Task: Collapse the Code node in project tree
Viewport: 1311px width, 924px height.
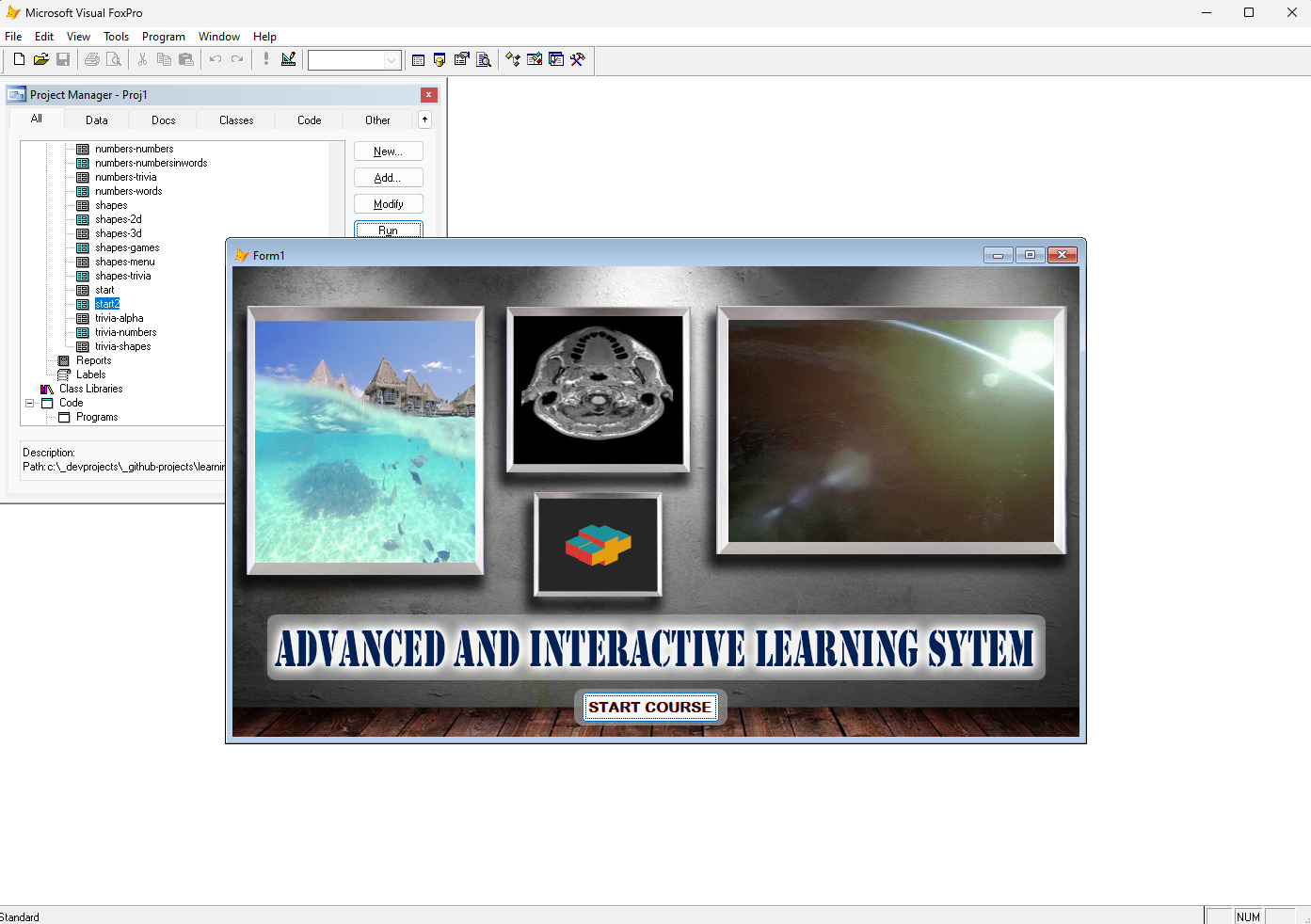Action: coord(30,403)
